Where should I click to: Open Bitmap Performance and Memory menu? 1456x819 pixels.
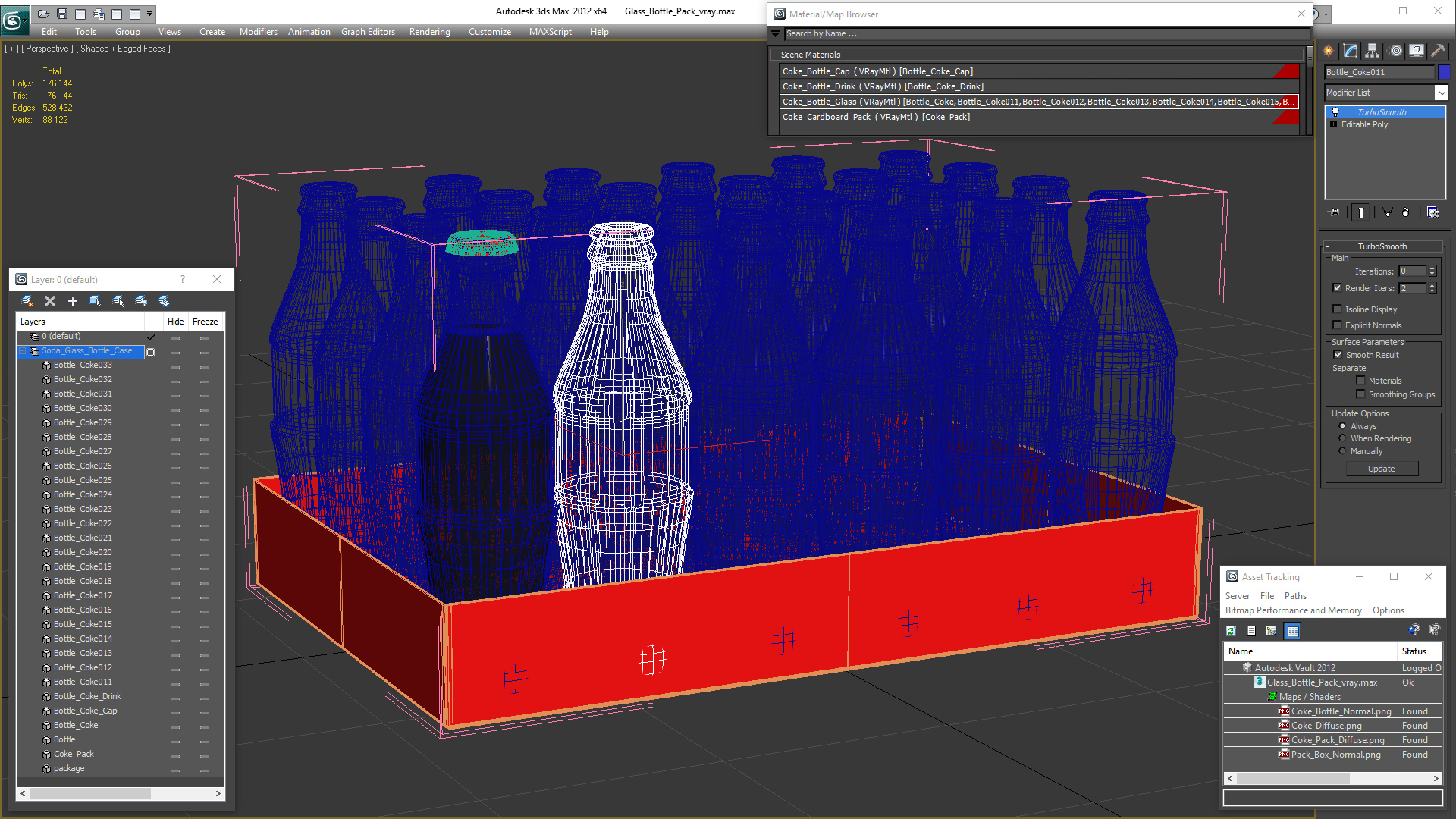click(x=1293, y=610)
